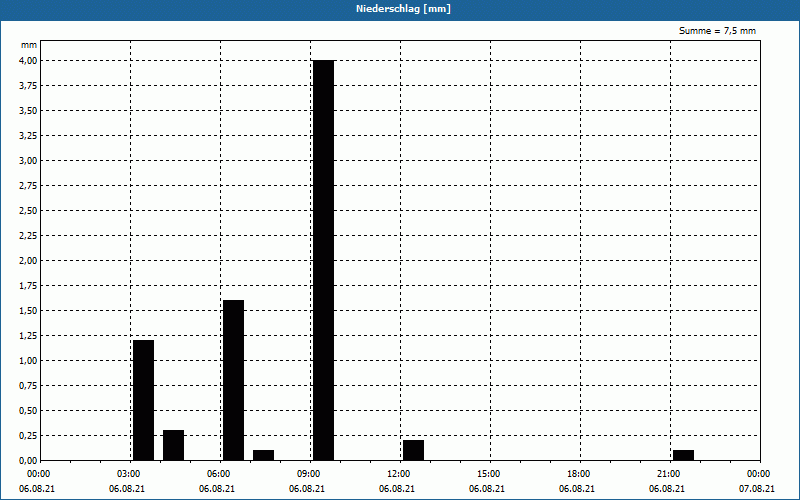
Task: Click the 1,75 y-axis label
Action: pos(28,285)
